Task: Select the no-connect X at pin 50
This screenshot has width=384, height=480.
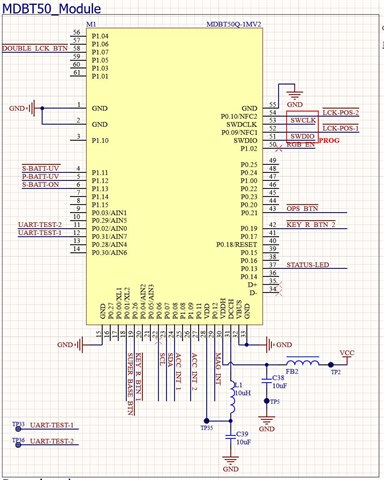Action: [279, 149]
